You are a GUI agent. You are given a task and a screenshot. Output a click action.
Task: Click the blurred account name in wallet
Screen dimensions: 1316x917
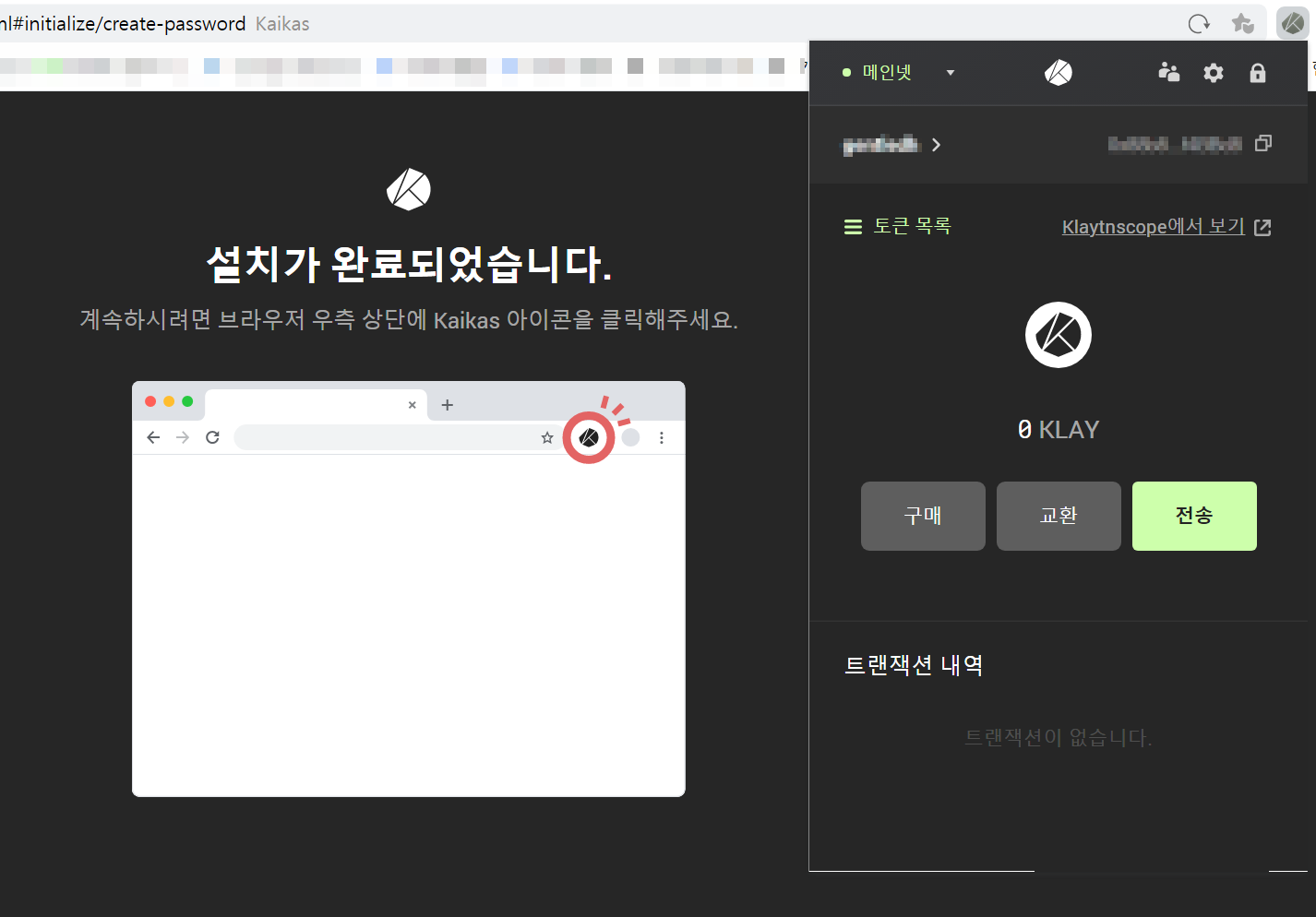click(881, 144)
